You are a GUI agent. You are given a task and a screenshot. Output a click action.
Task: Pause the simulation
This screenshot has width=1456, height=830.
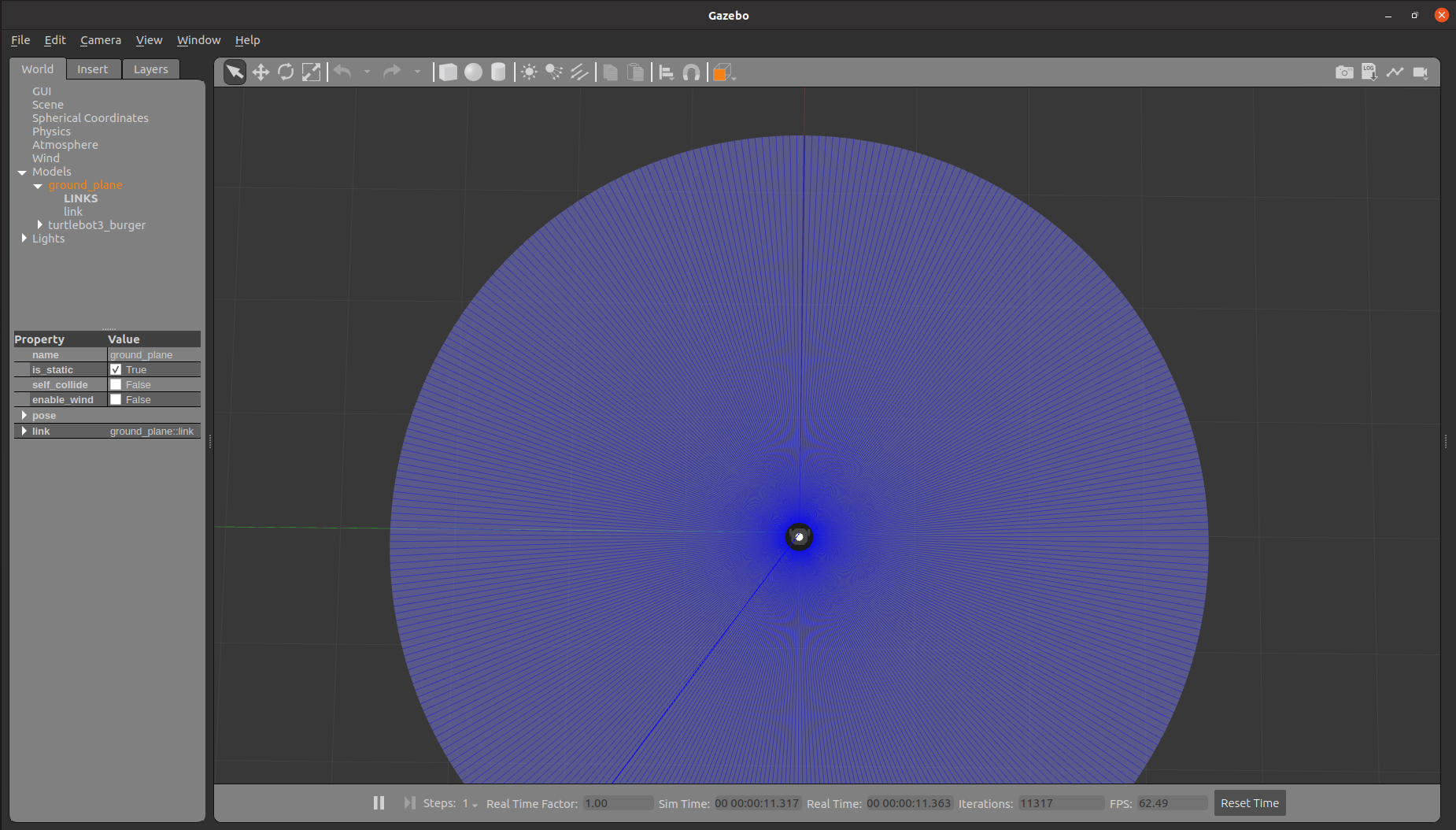tap(379, 802)
